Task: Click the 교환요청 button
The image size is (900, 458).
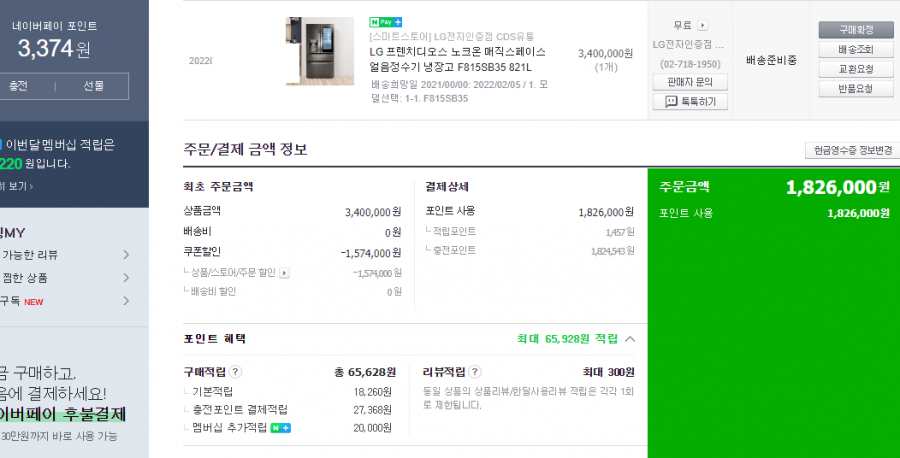Action: (x=856, y=69)
